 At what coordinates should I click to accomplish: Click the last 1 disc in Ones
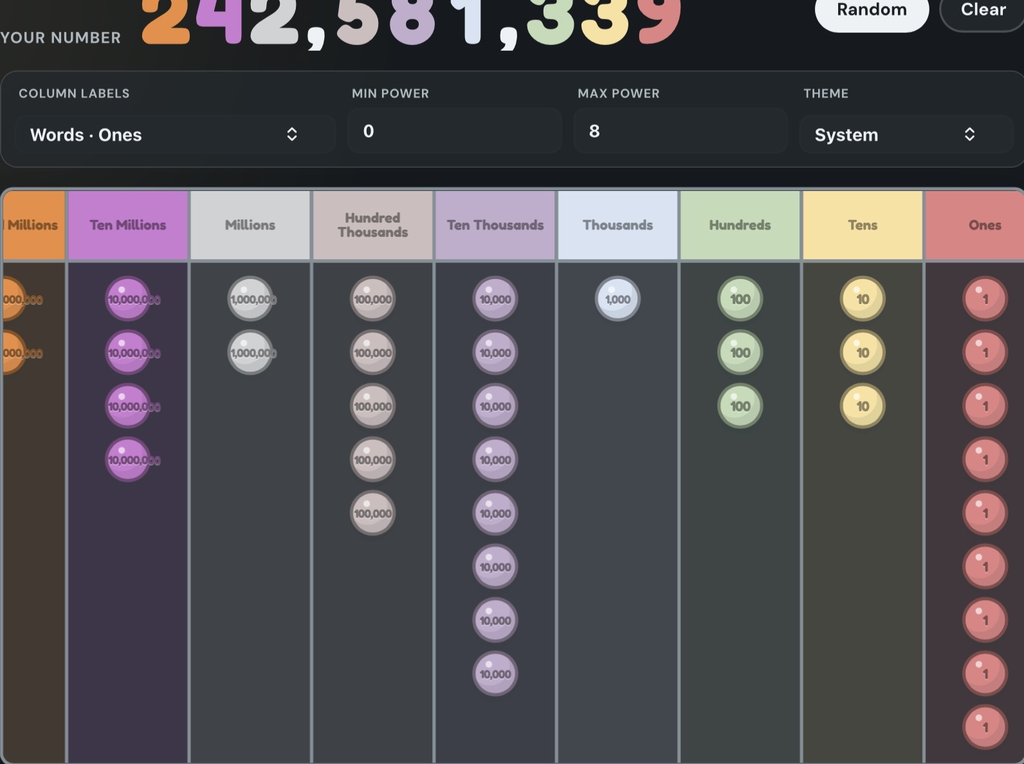tap(985, 727)
